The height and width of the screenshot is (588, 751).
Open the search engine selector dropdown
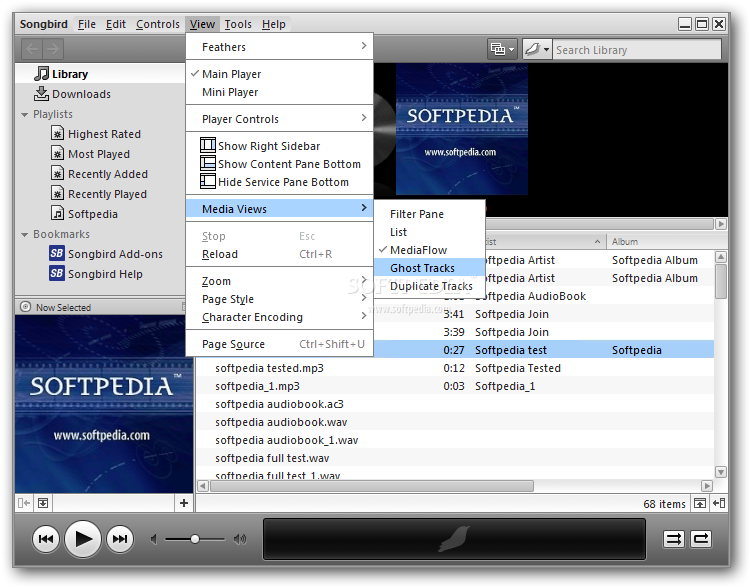pyautogui.click(x=536, y=49)
